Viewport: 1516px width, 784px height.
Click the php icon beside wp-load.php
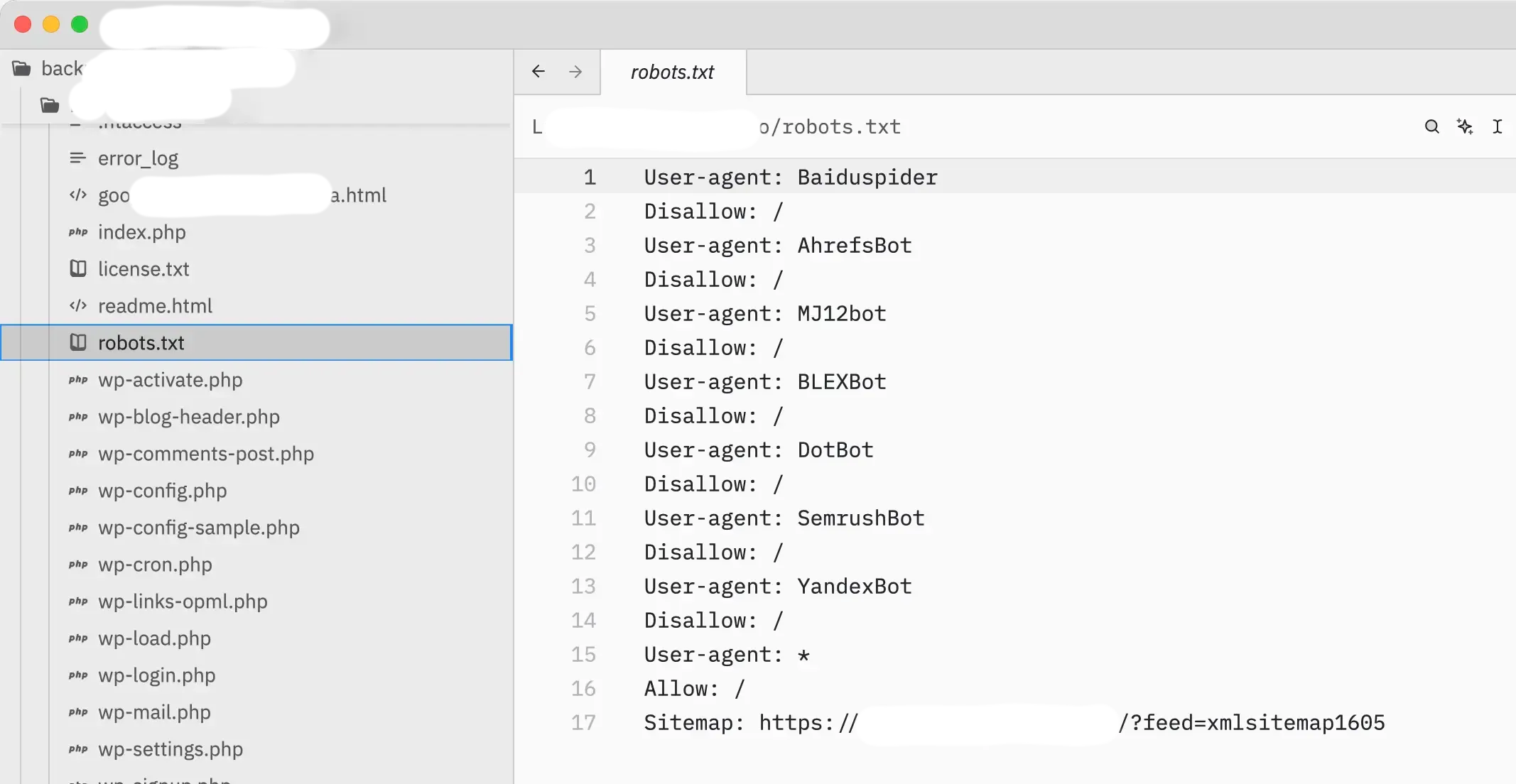pyautogui.click(x=78, y=638)
